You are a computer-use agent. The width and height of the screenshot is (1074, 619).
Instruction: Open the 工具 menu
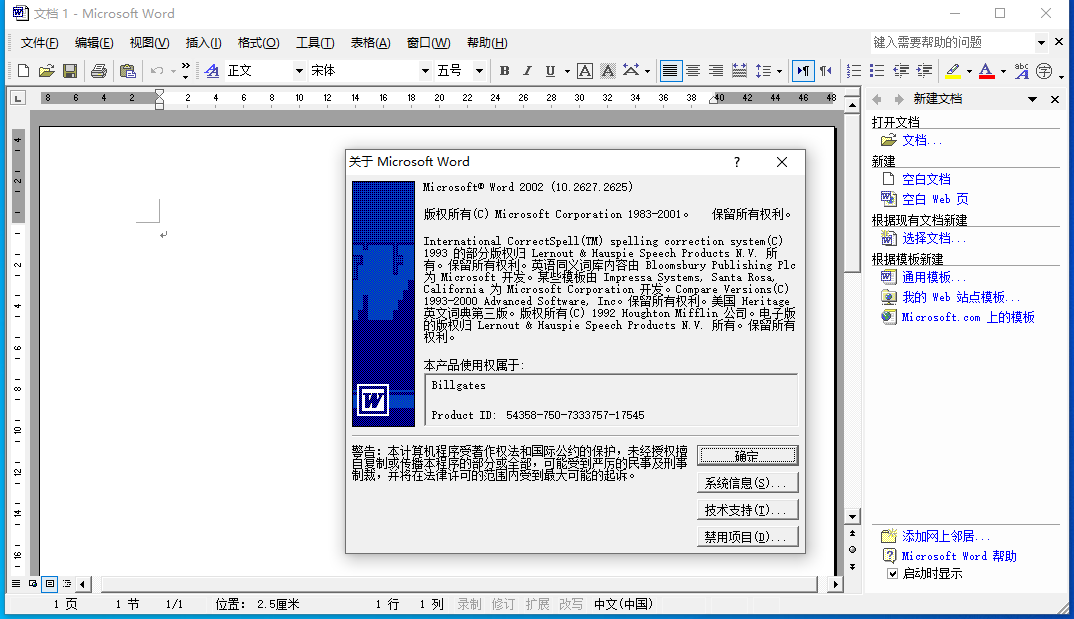314,42
